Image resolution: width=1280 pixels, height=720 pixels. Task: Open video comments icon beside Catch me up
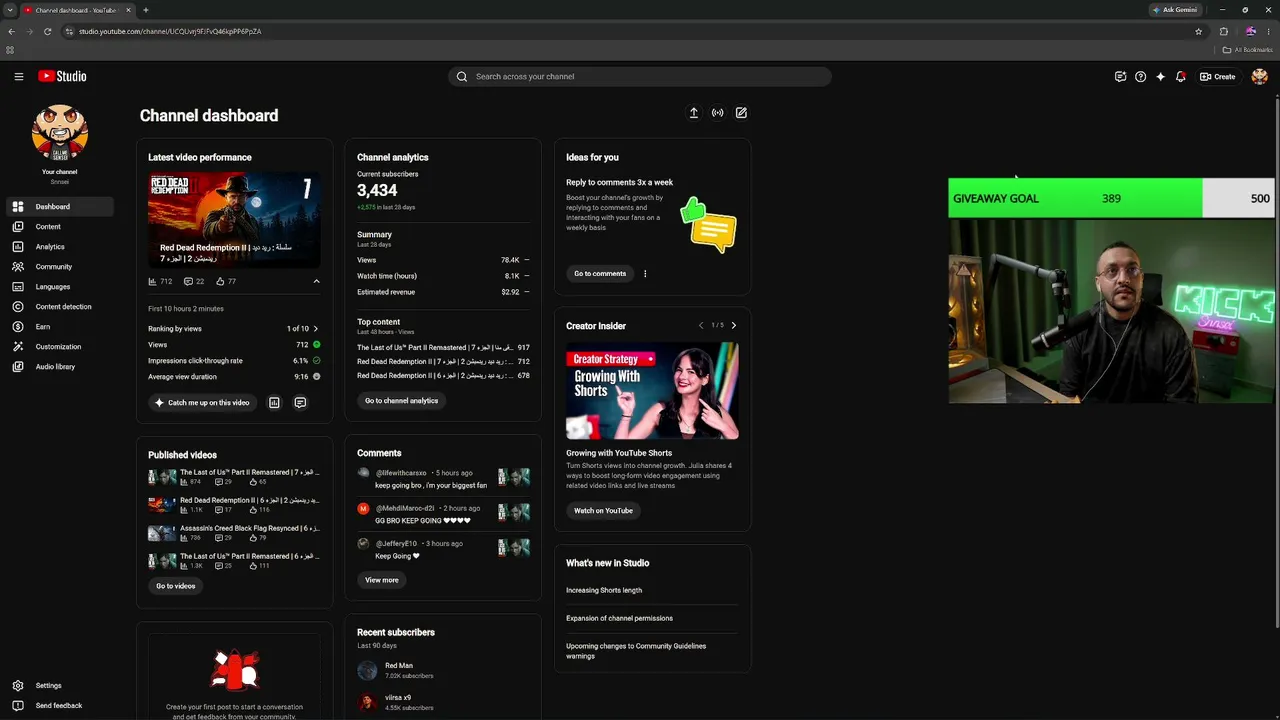(300, 403)
